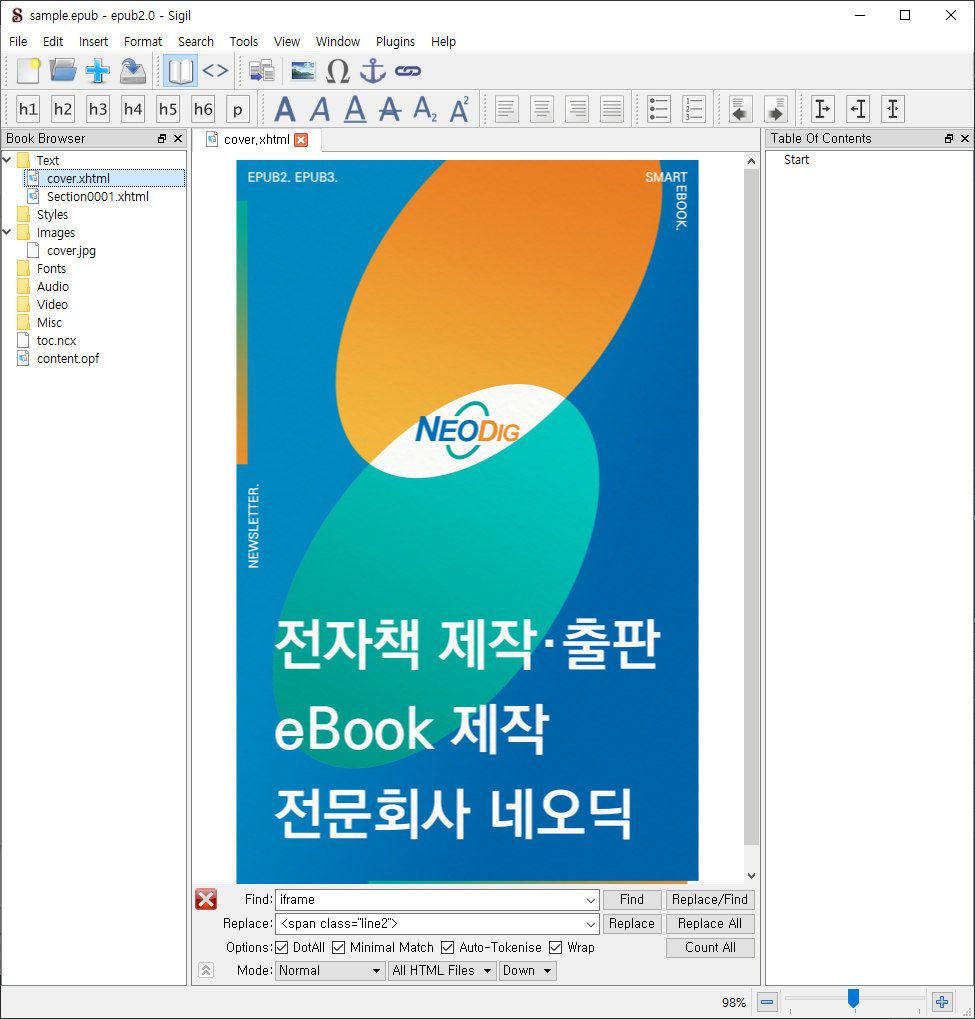Apply heading 6 with the h6 button
The image size is (975, 1019).
pos(203,109)
